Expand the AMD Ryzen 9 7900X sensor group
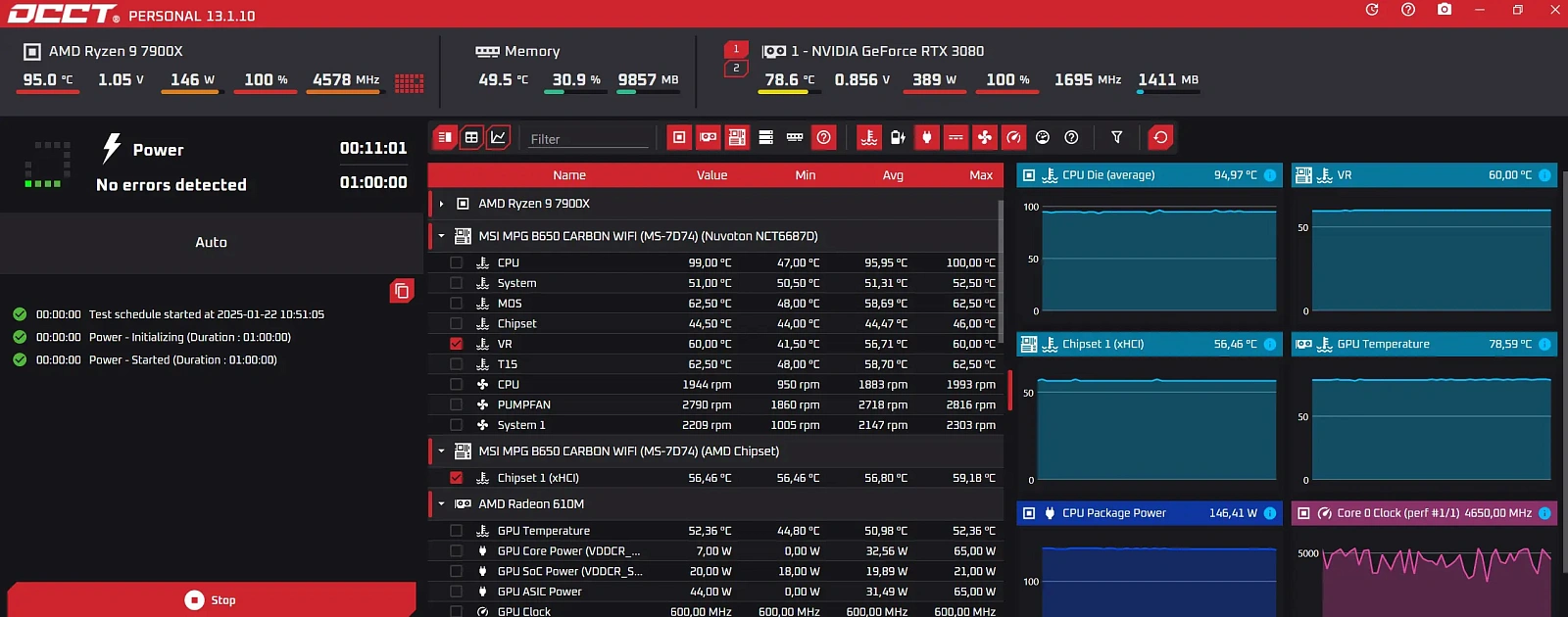 [x=442, y=204]
